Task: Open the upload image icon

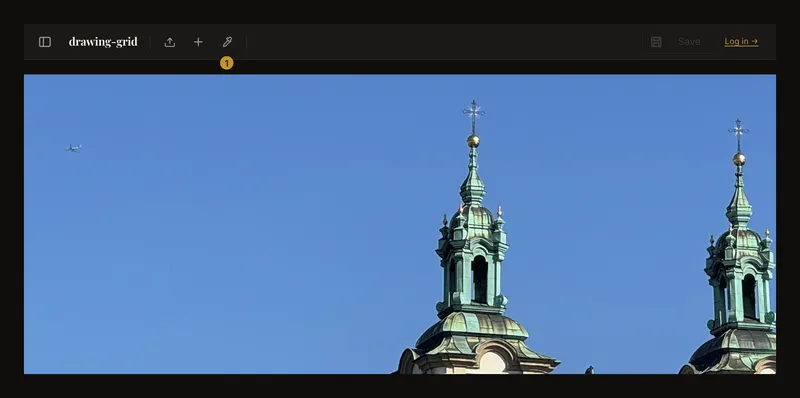Action: pyautogui.click(x=170, y=42)
